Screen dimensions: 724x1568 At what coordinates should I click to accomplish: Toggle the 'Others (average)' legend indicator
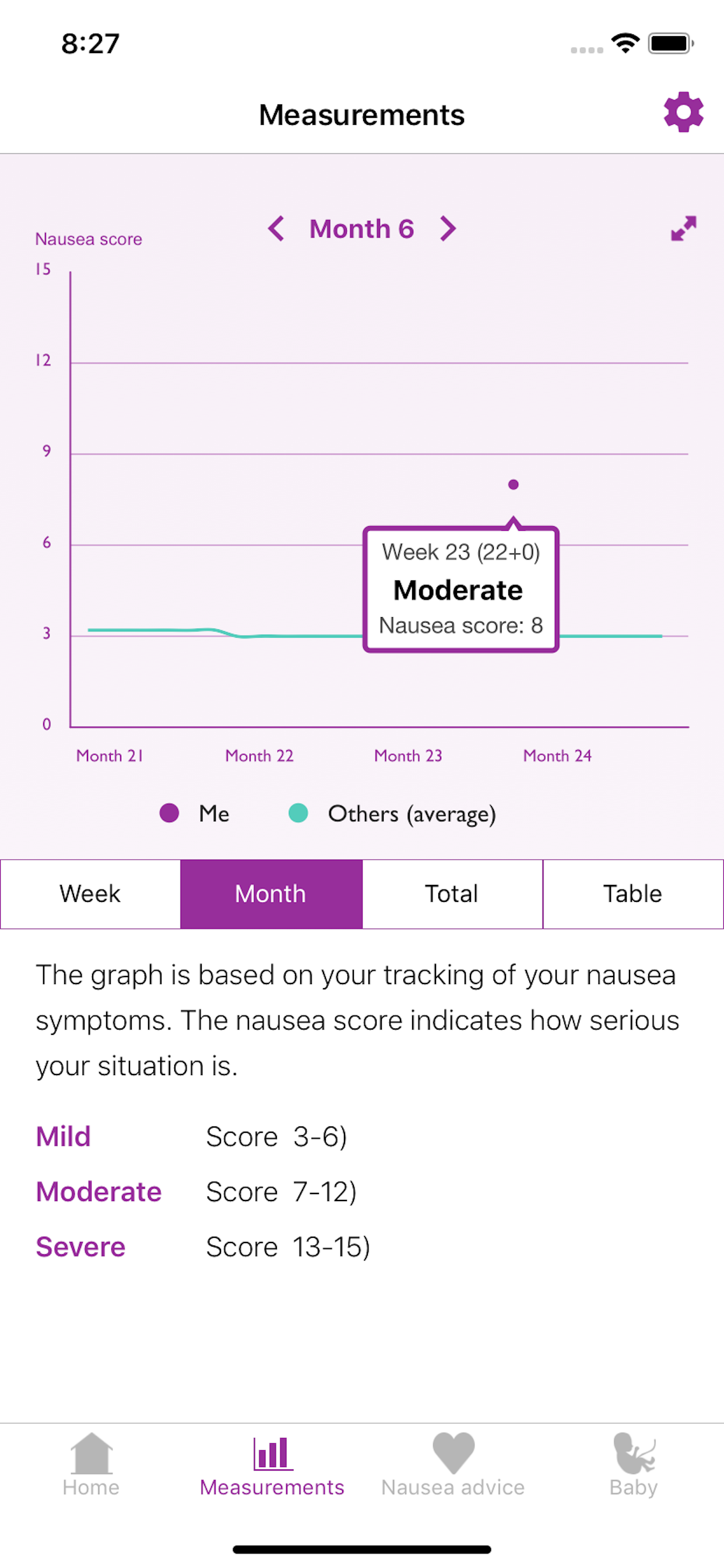tap(298, 813)
